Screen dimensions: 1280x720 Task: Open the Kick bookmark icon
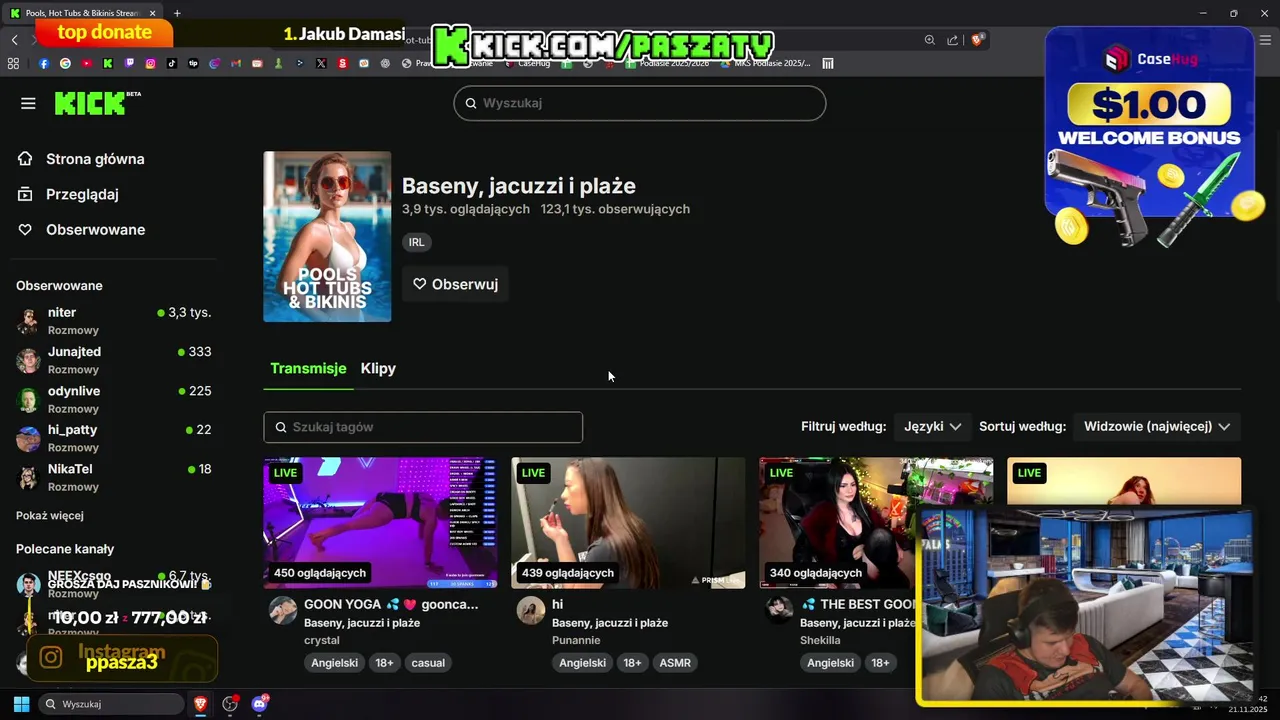[108, 63]
